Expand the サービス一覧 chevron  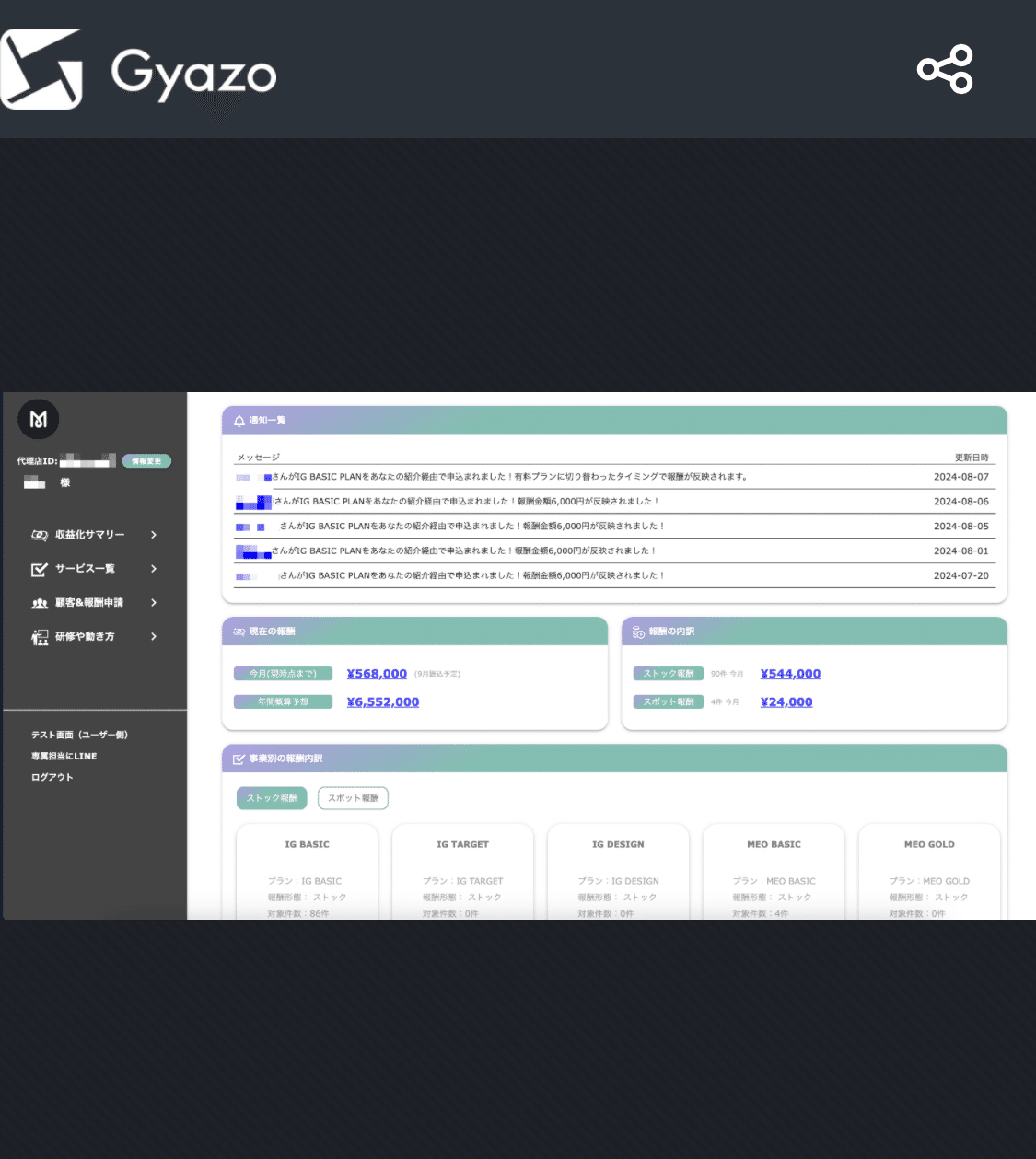(154, 569)
